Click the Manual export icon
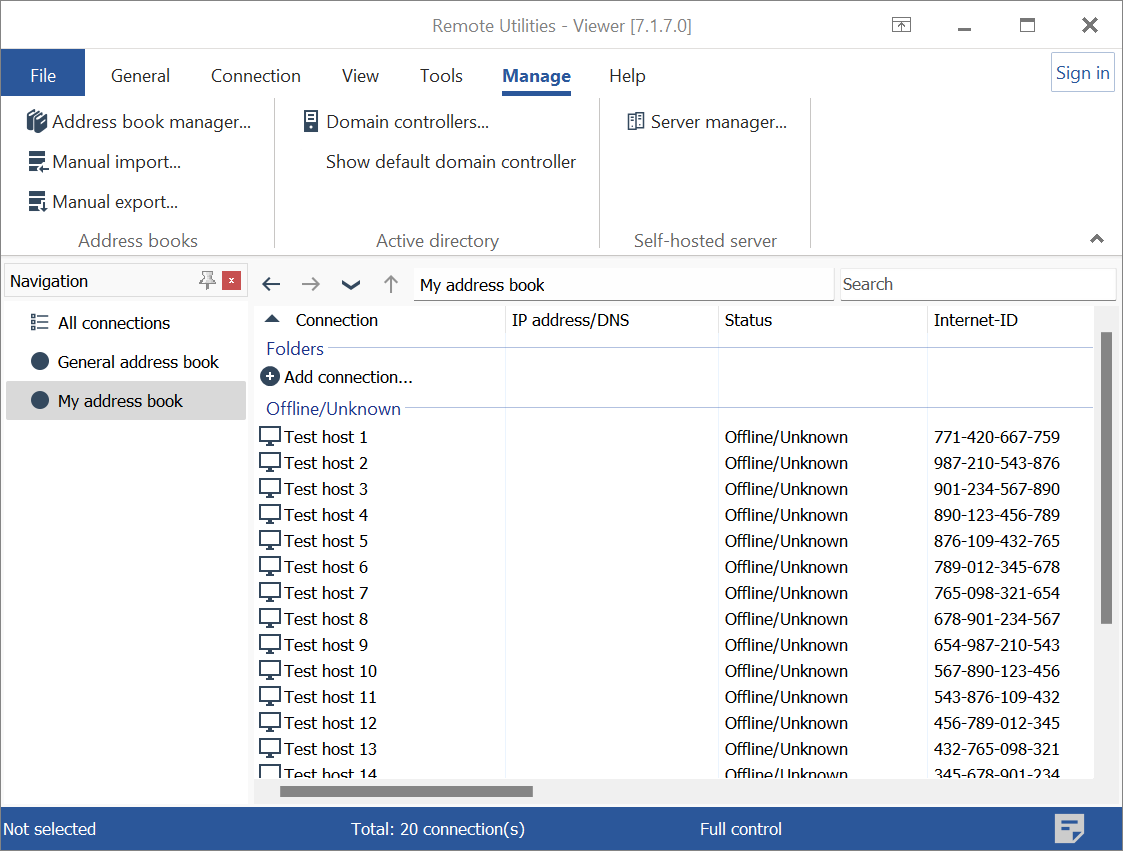 pyautogui.click(x=37, y=202)
